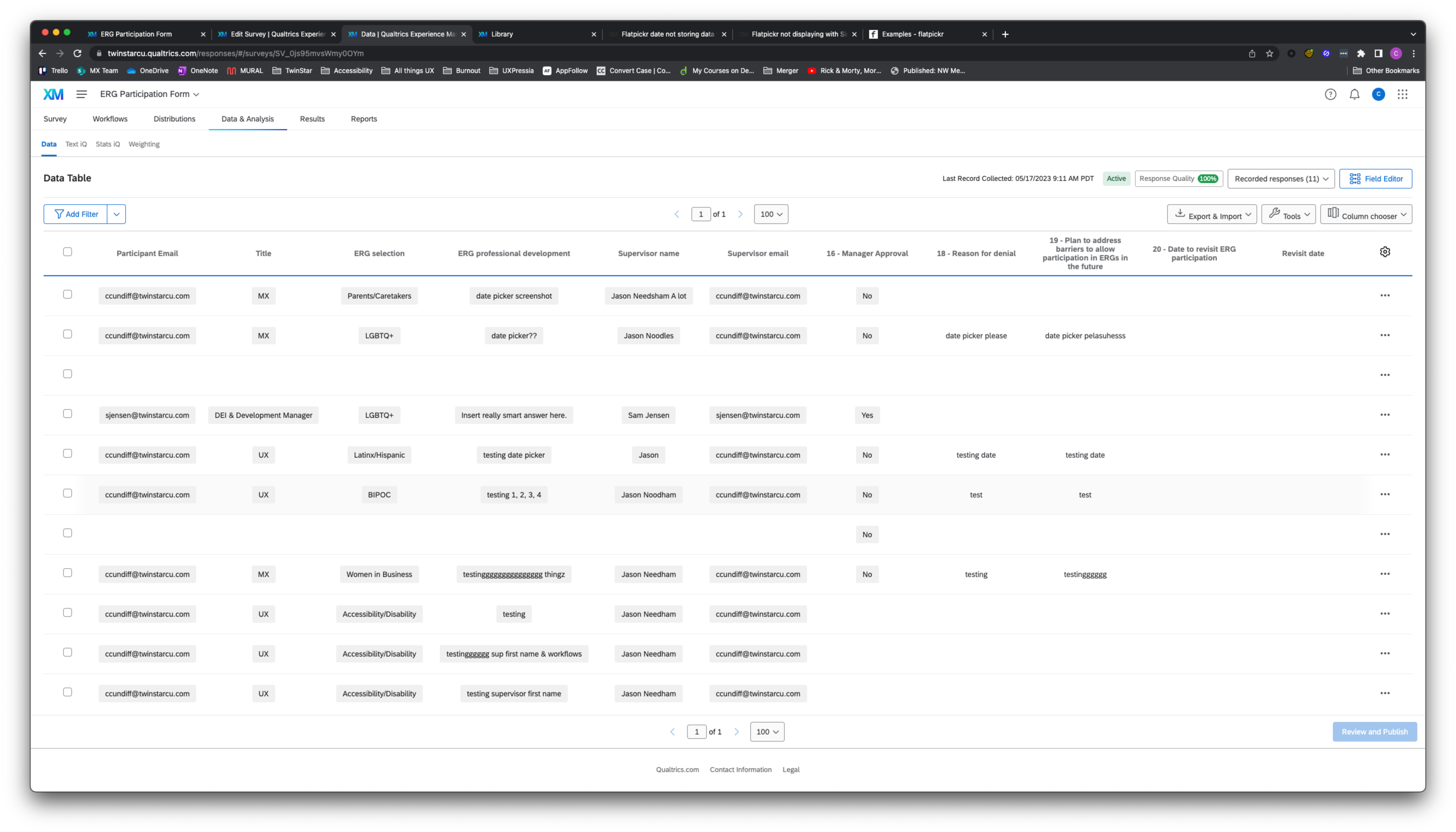Check the Women in Business row checkbox

(67, 573)
